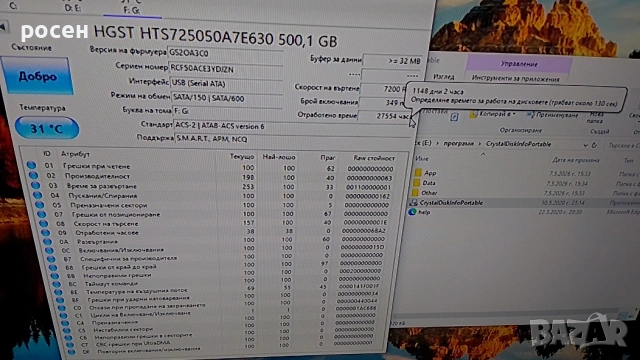The image size is (640, 360).
Task: Click the Explorer address bar refresh icon
Action: (594, 145)
